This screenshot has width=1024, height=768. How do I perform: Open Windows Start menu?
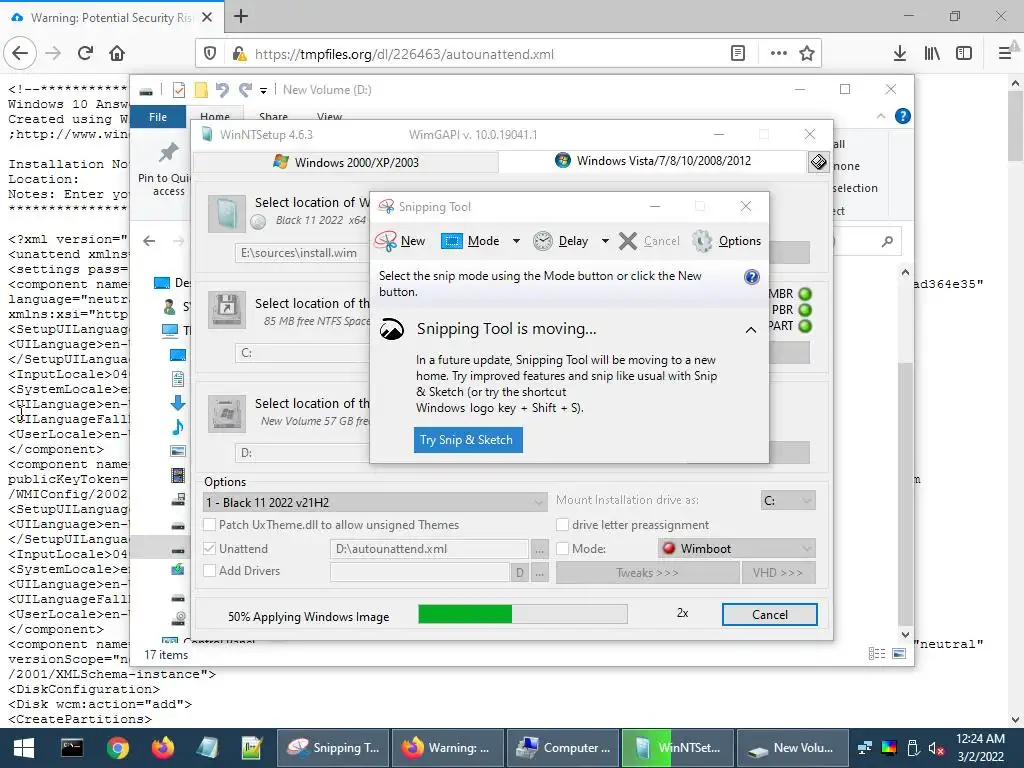[24, 748]
